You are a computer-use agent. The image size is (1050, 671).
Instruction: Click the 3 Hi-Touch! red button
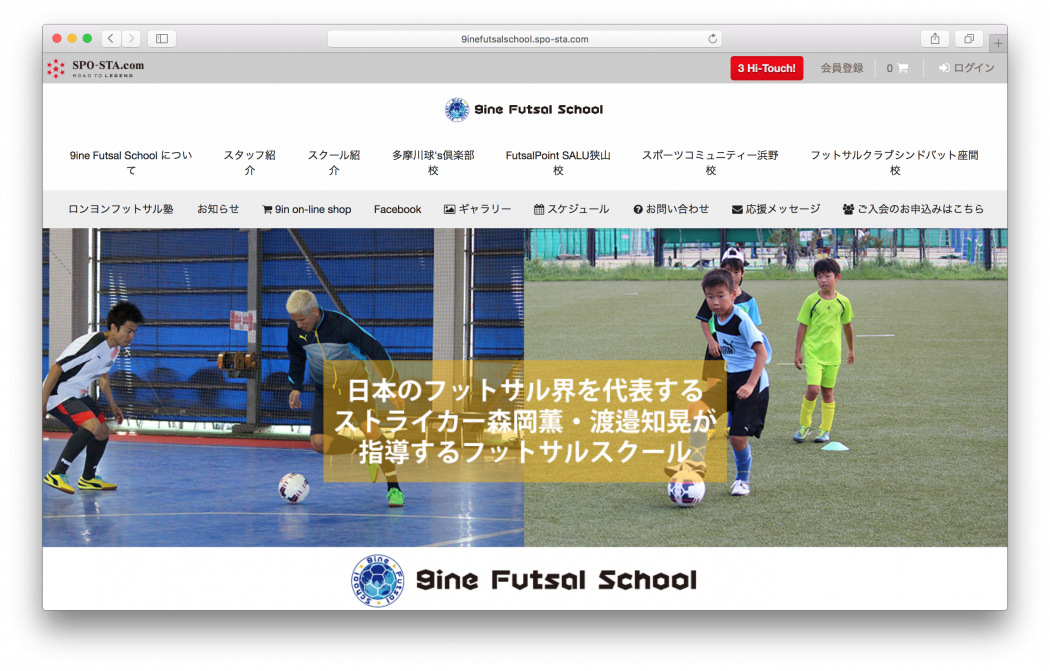(766, 68)
